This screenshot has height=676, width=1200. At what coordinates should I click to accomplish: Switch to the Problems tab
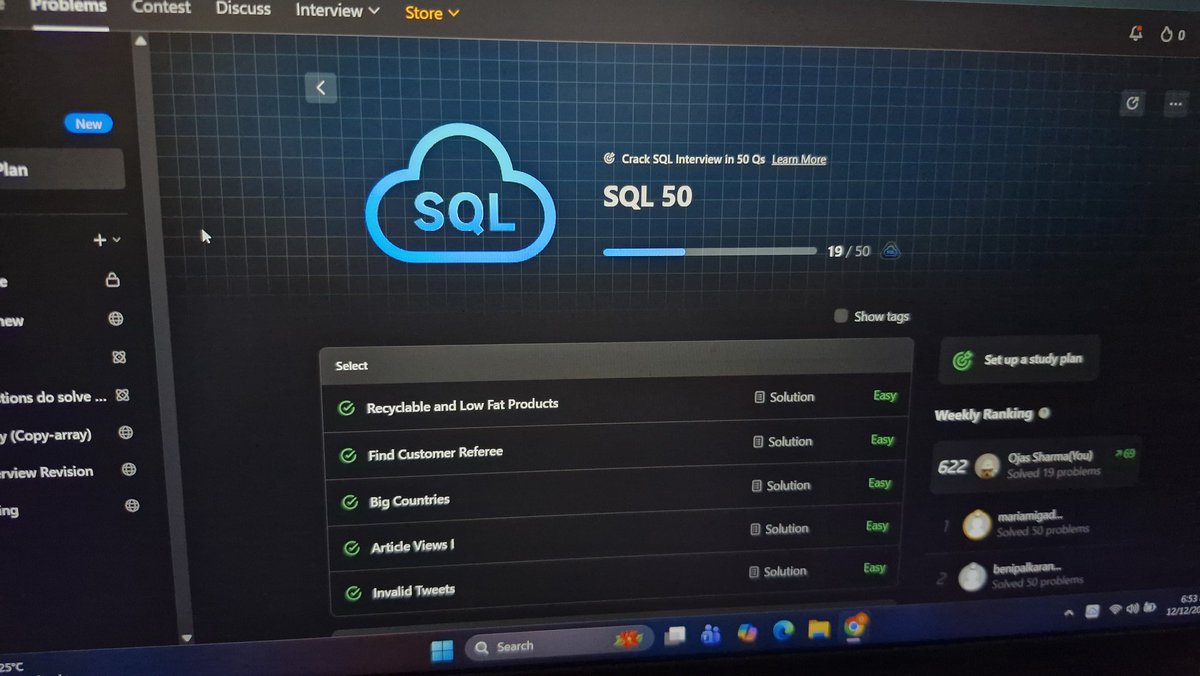click(70, 8)
